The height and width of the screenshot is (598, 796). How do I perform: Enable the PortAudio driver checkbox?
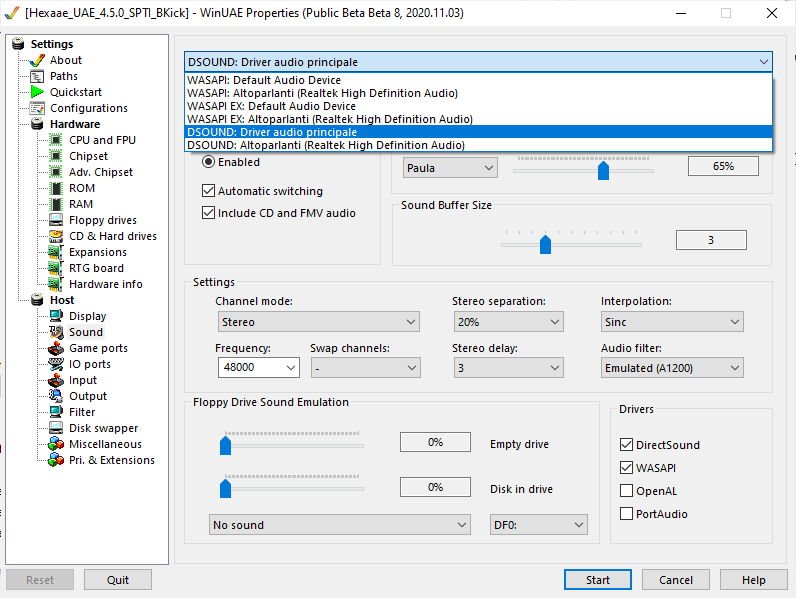tap(626, 514)
